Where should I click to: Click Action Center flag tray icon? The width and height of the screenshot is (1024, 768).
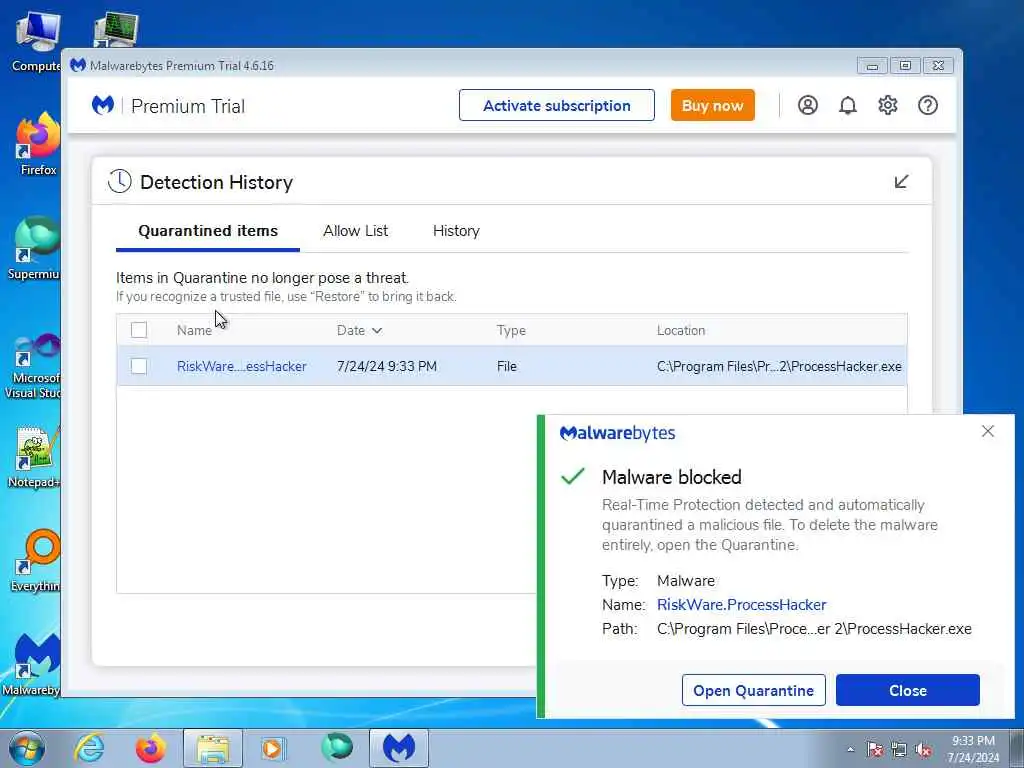point(874,750)
